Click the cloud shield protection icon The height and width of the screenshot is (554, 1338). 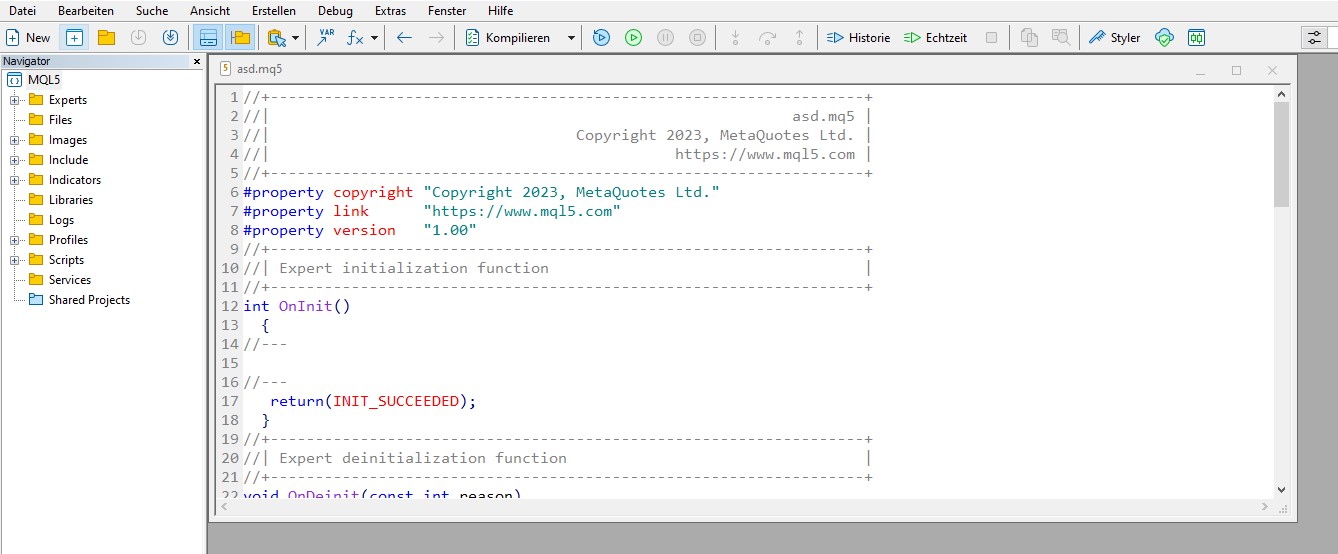click(1164, 37)
